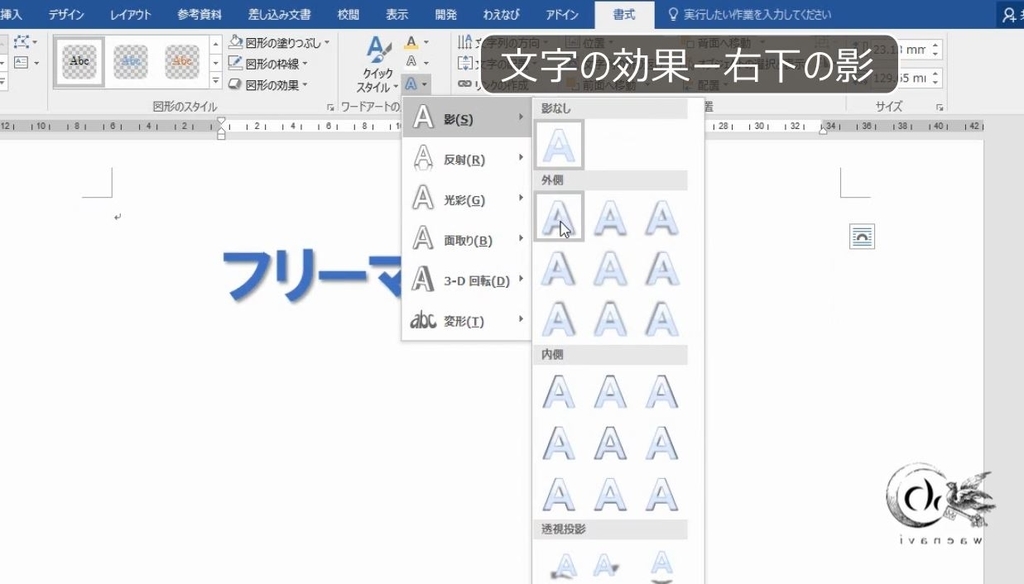Apply the inner shadow bottom-right preset

[662, 495]
